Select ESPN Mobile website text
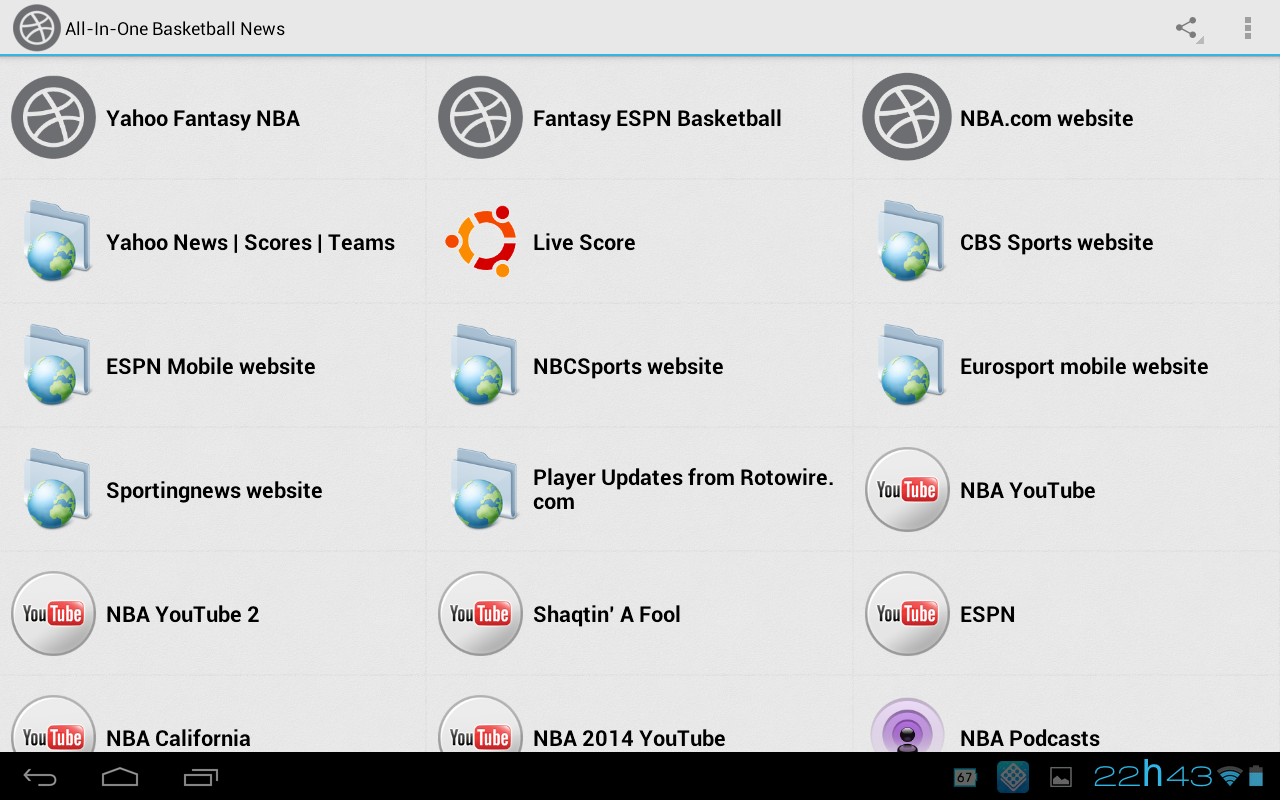Screen dimensions: 1280x800 (211, 366)
